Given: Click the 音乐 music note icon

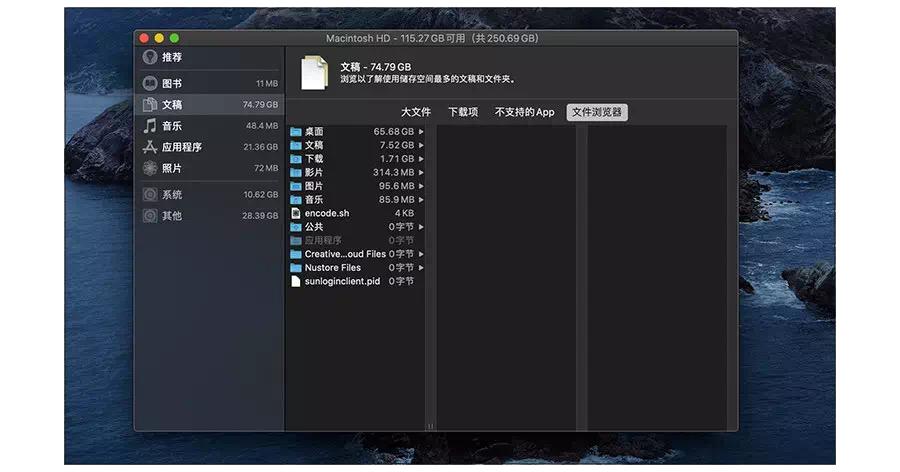Looking at the screenshot, I should point(150,126).
